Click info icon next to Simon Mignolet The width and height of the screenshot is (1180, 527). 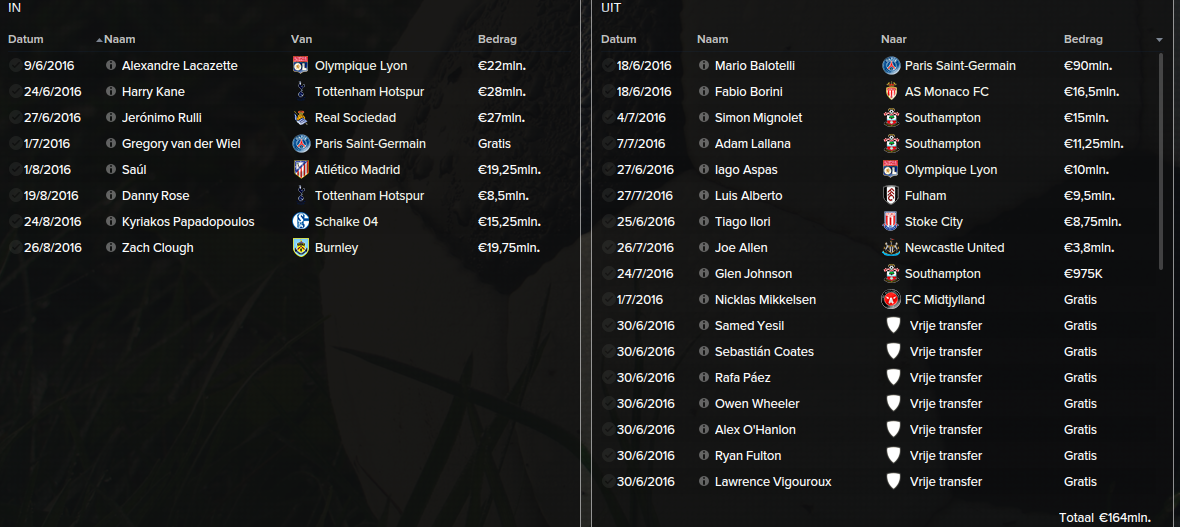pos(704,117)
